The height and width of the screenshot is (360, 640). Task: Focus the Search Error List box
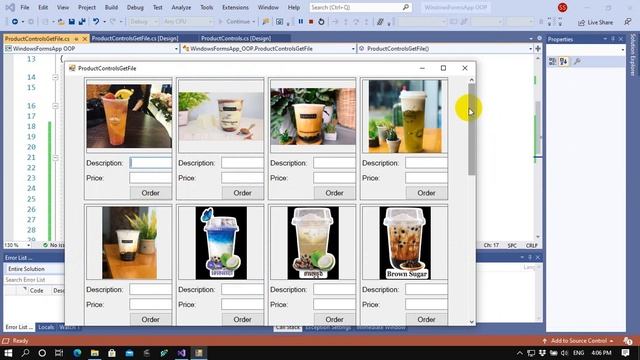[34, 280]
